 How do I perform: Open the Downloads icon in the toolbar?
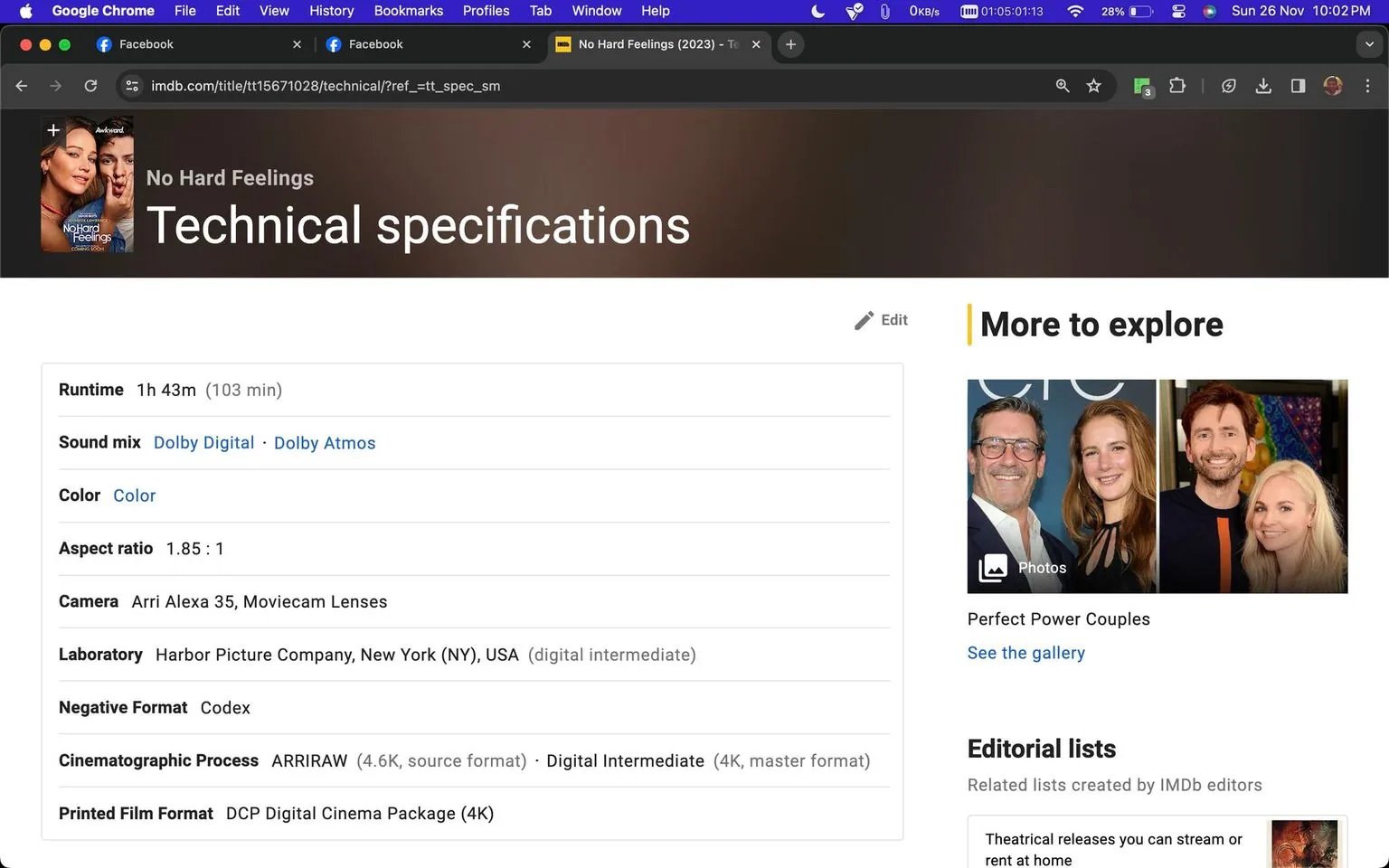(x=1263, y=86)
